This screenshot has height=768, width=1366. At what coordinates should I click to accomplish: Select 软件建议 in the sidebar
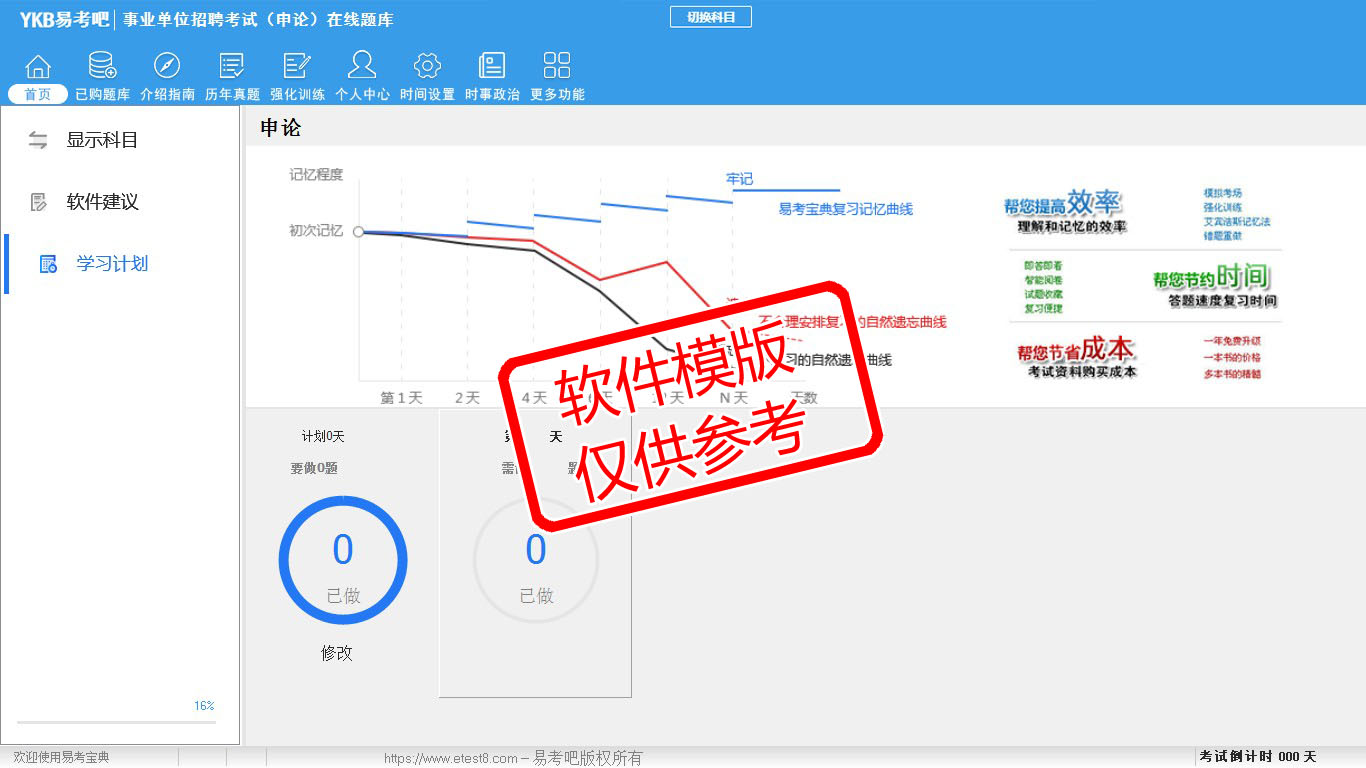click(x=101, y=202)
